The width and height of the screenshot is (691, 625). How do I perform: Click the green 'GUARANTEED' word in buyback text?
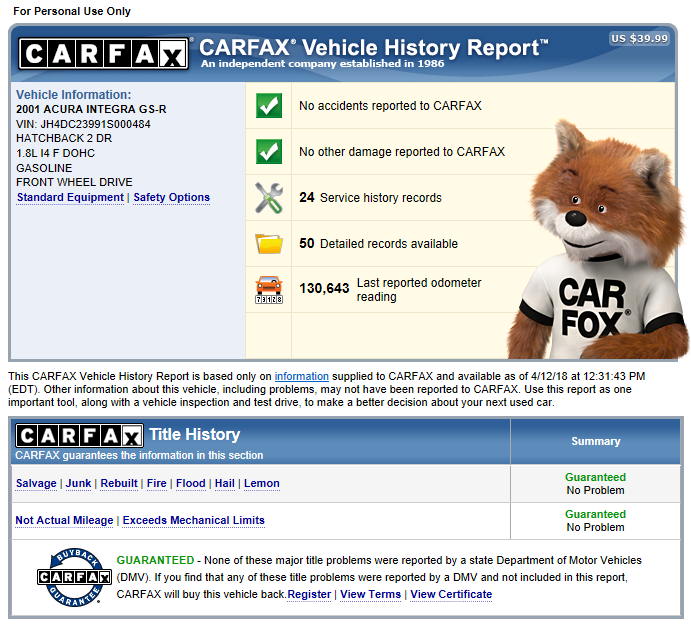pos(155,560)
